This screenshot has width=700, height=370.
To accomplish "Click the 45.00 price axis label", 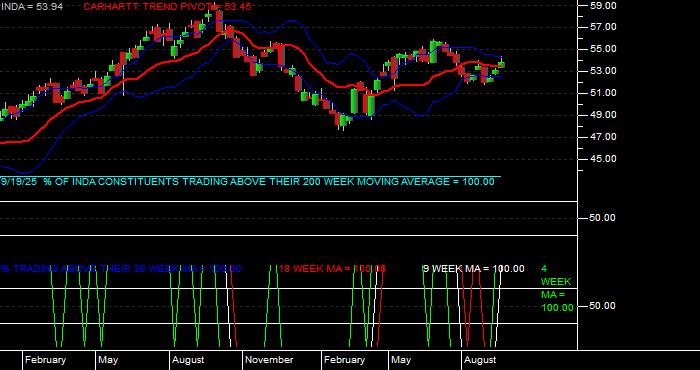I will [x=603, y=159].
